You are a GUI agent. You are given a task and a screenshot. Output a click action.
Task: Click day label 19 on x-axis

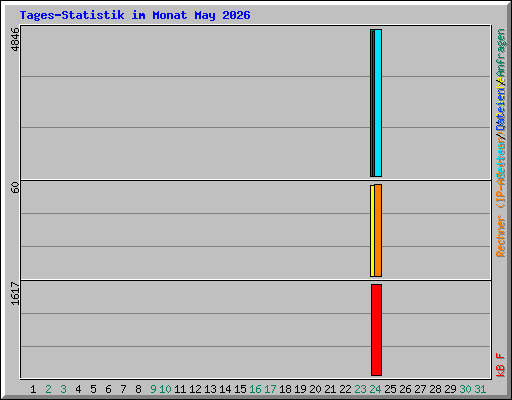point(300,389)
